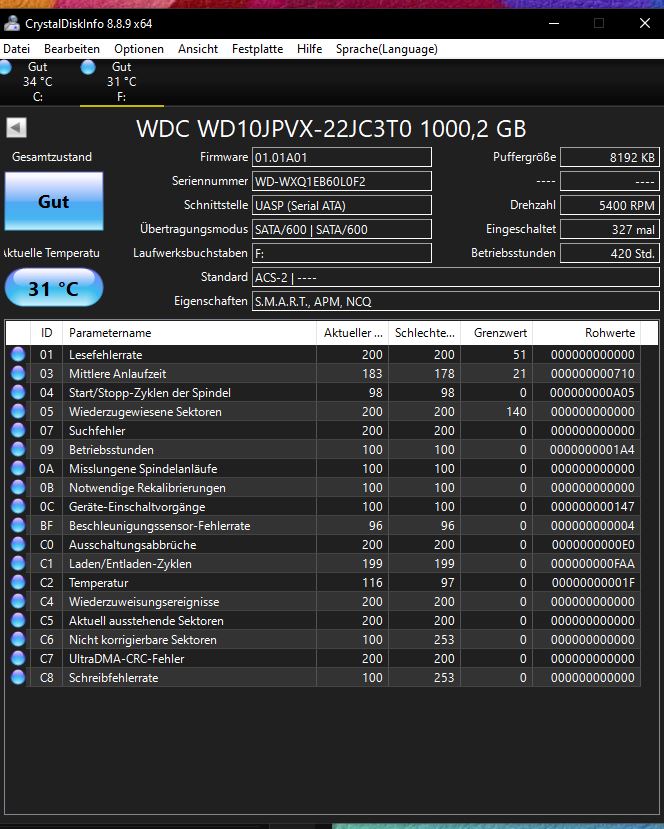Click the Puffergröße value 8192 KB
Image resolution: width=664 pixels, height=829 pixels.
[610, 158]
